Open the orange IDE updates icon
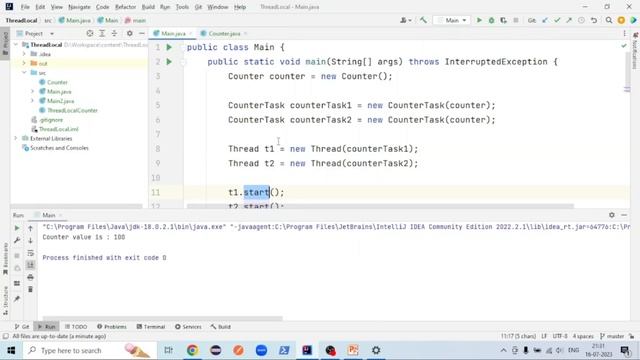The width and height of the screenshot is (640, 360). (x=621, y=20)
